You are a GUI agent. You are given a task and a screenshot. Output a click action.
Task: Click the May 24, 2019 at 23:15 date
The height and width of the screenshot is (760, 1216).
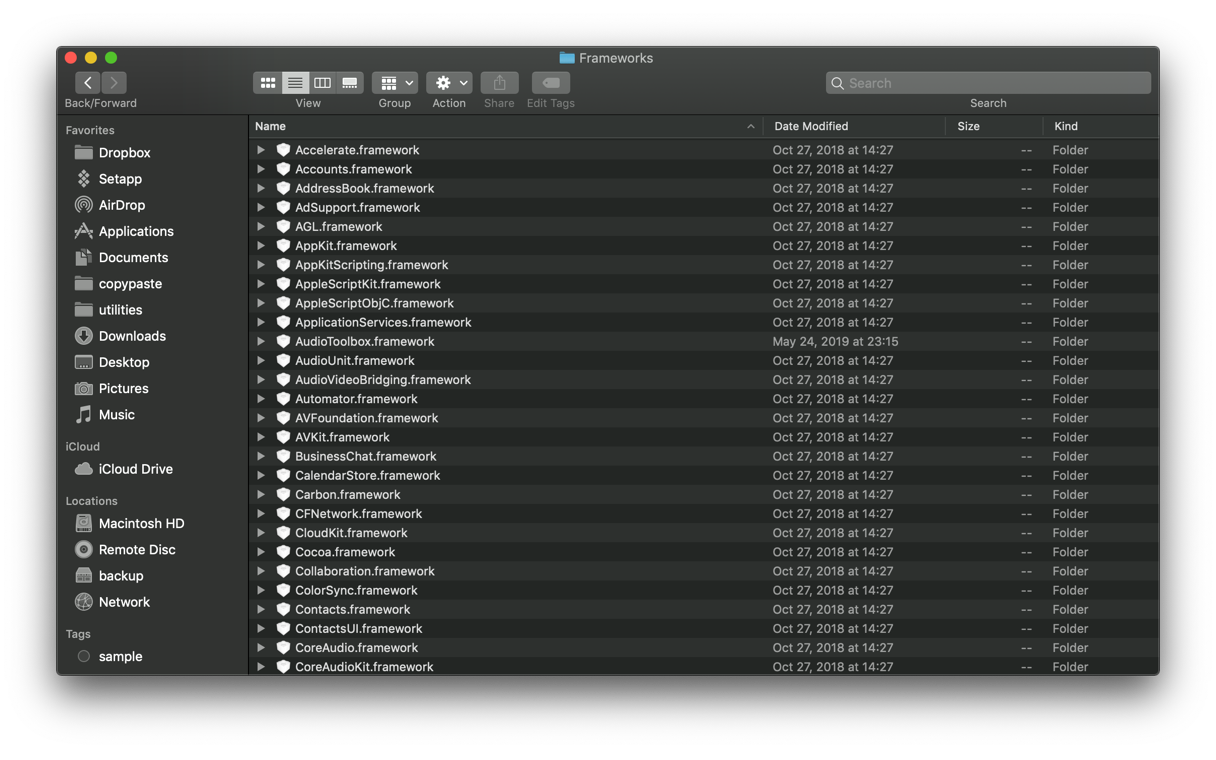pyautogui.click(x=835, y=342)
